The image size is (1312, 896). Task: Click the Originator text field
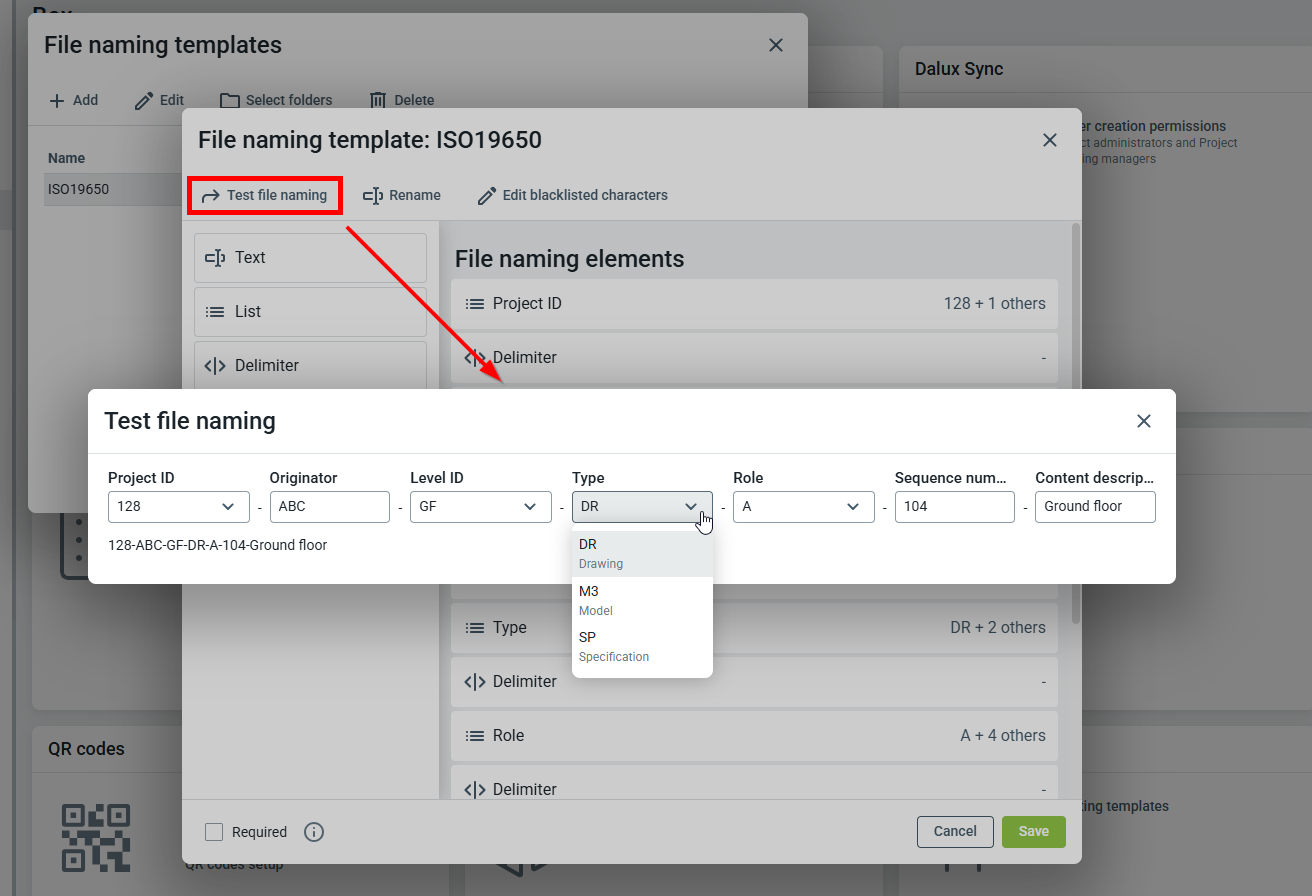click(x=330, y=507)
